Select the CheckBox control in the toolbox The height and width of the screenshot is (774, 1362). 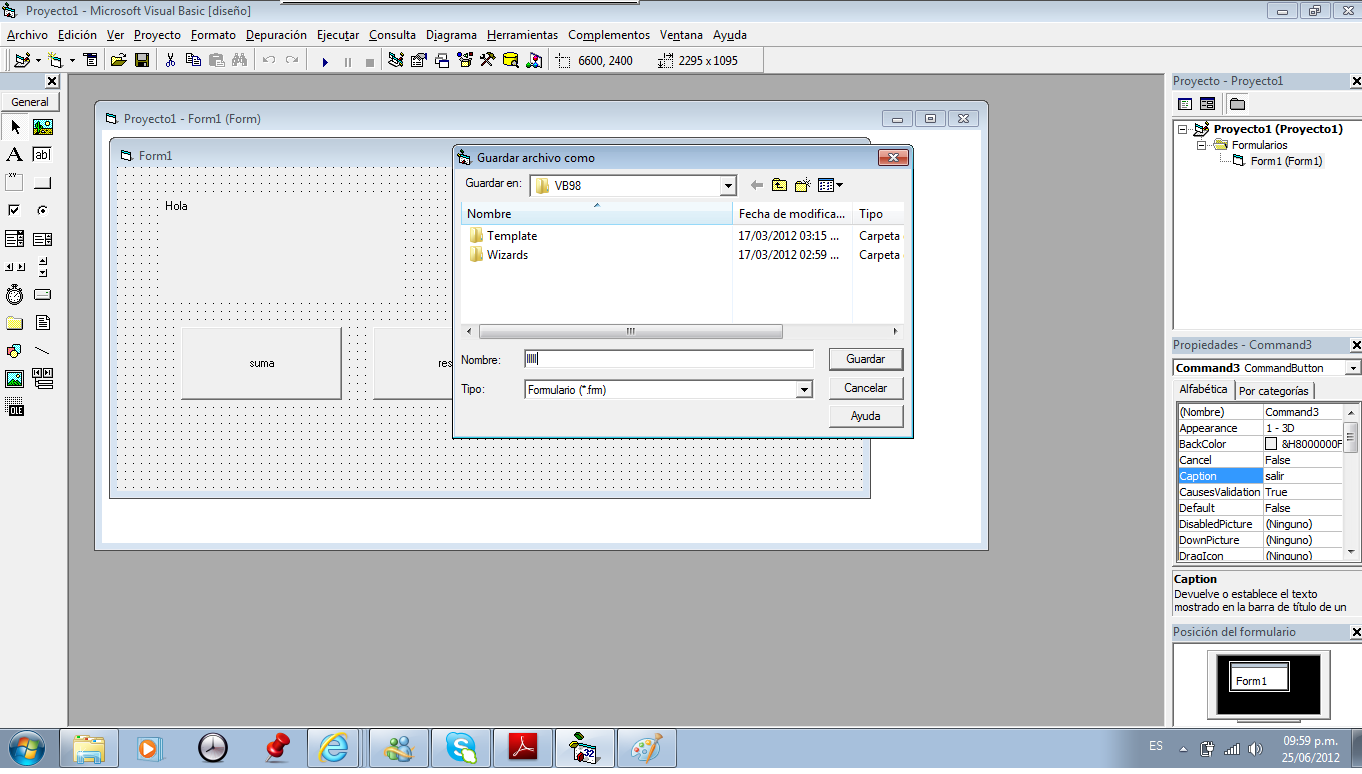click(x=15, y=210)
